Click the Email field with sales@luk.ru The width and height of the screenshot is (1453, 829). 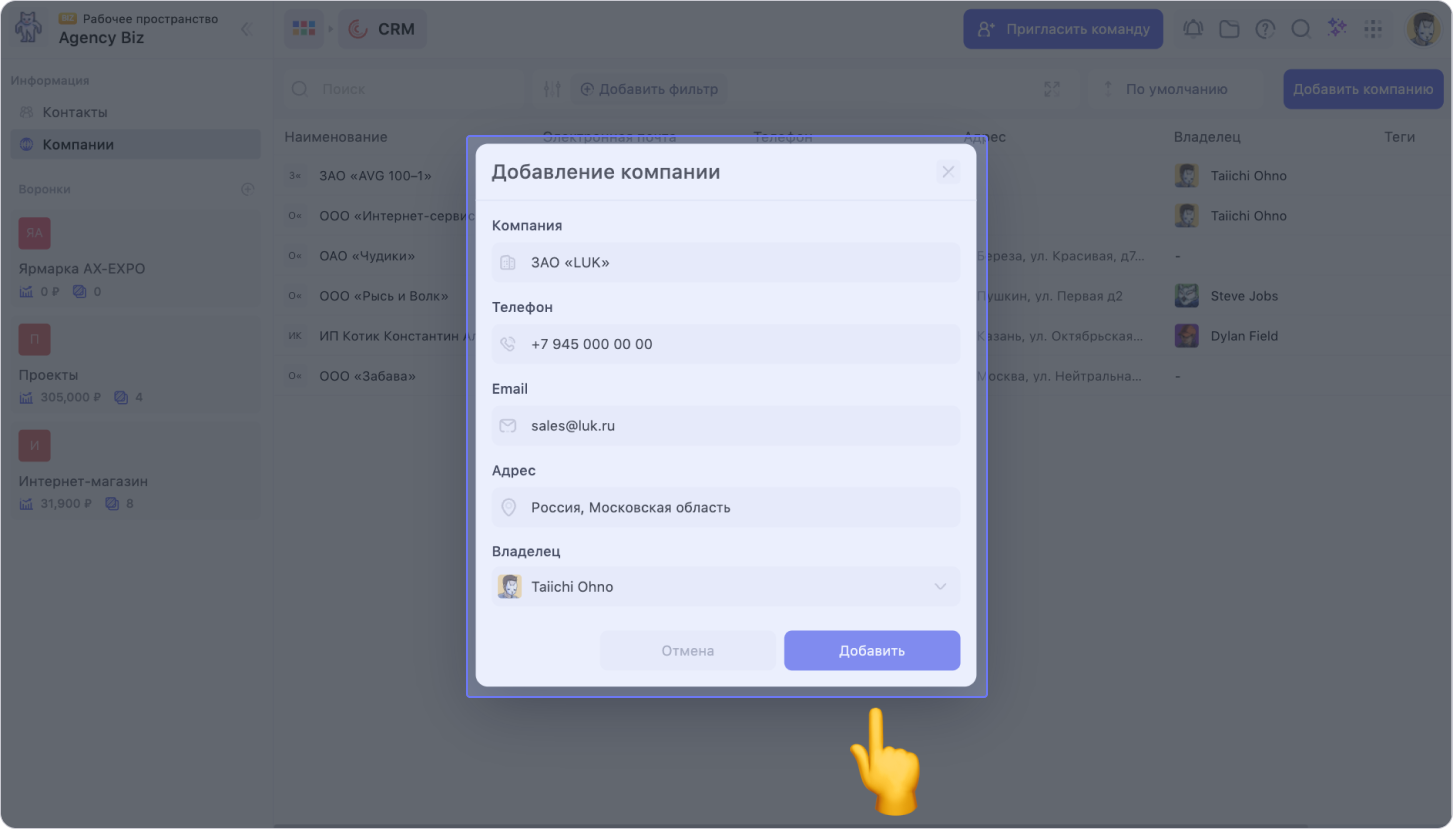[725, 426]
